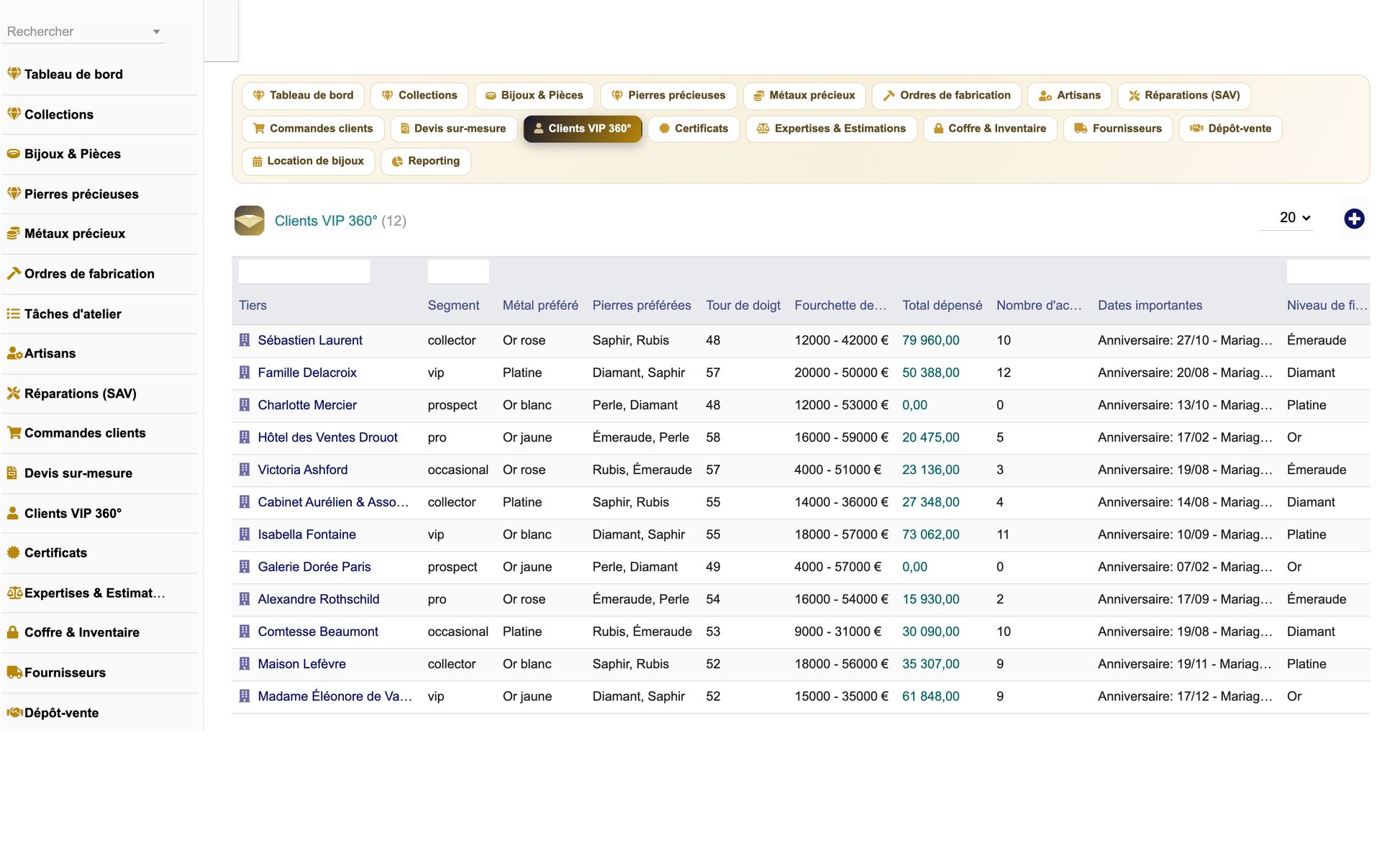Open Devis sur-mesure top tab
1400x866 pixels.
453,128
